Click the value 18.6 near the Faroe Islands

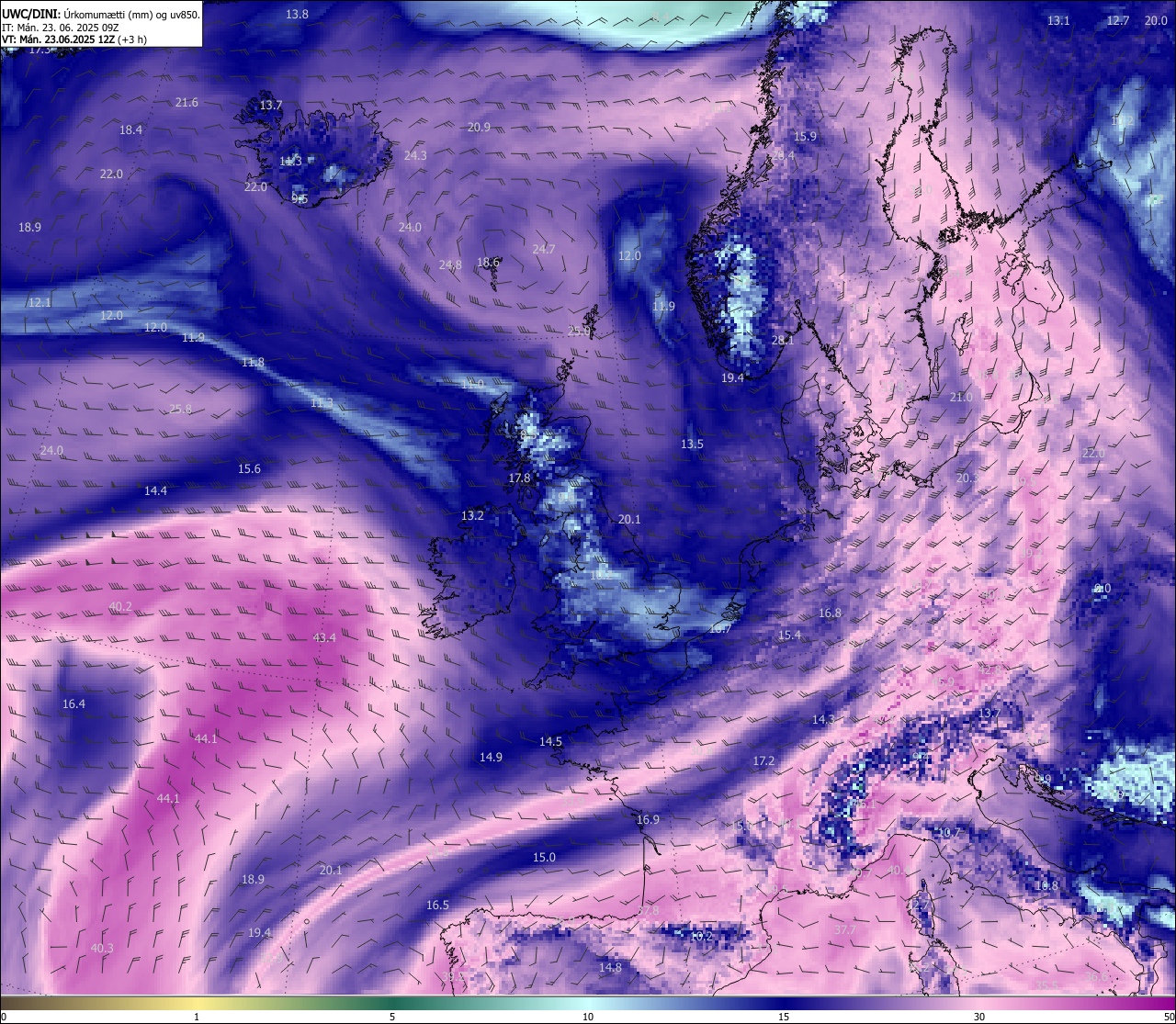[488, 262]
